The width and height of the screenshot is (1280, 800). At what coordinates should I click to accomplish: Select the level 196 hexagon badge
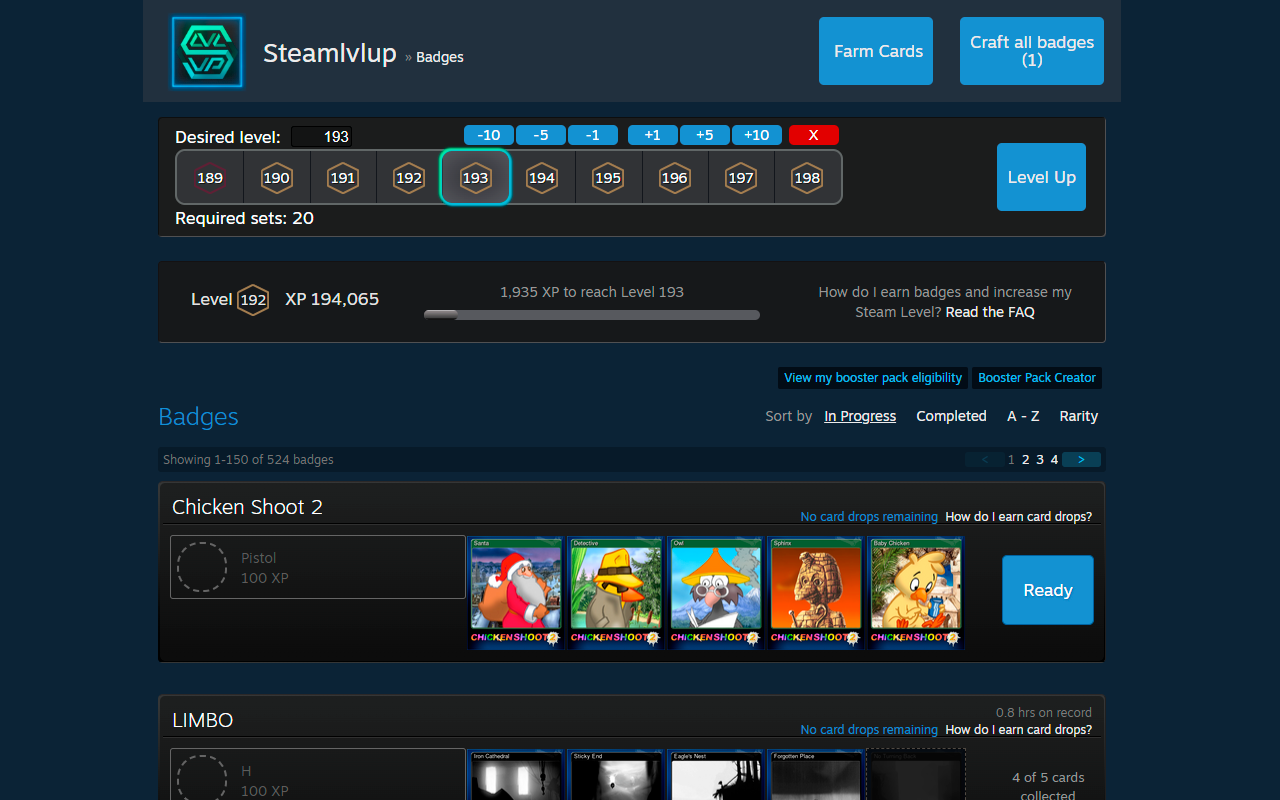coord(675,177)
